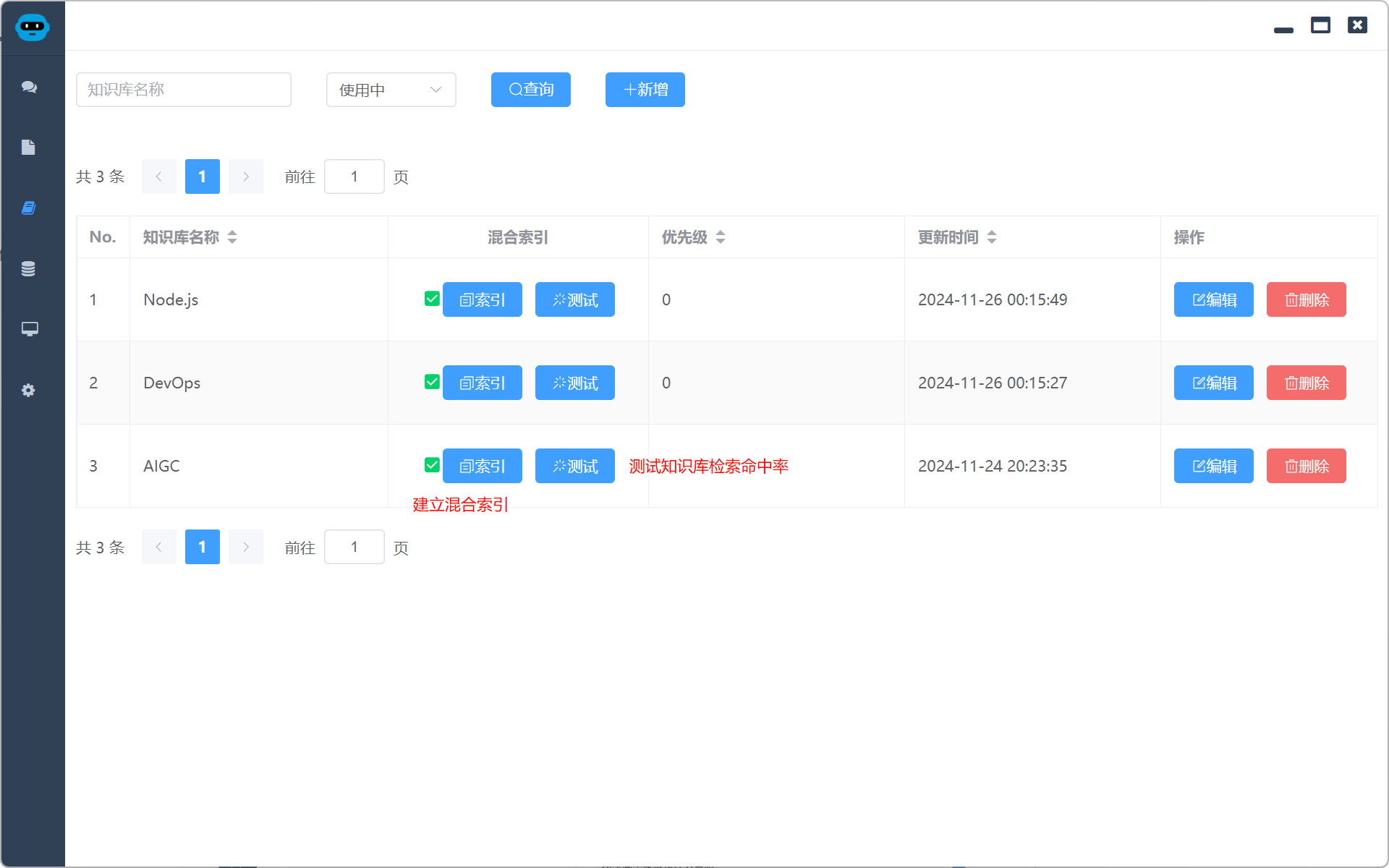Click the 查询 search button
This screenshot has height=868, width=1389.
(531, 90)
